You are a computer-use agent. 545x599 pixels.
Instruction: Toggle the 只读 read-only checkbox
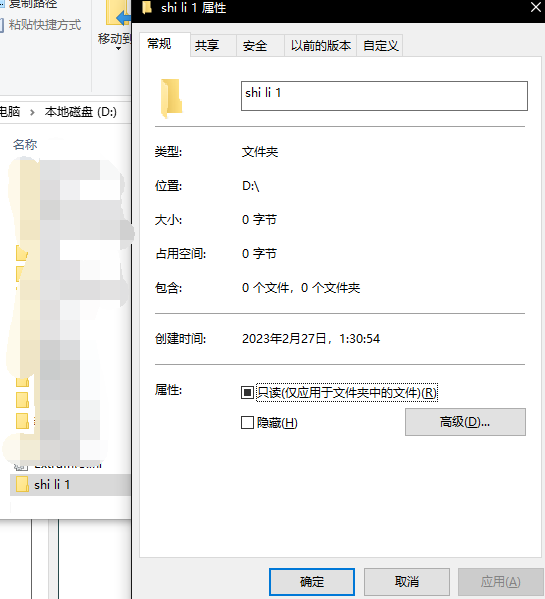click(x=247, y=392)
